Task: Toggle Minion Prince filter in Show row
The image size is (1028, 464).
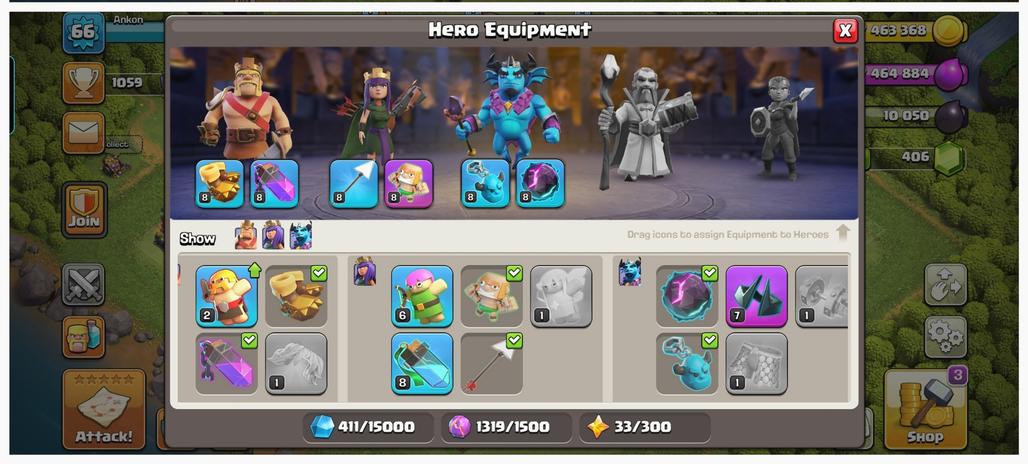Action: tap(301, 235)
